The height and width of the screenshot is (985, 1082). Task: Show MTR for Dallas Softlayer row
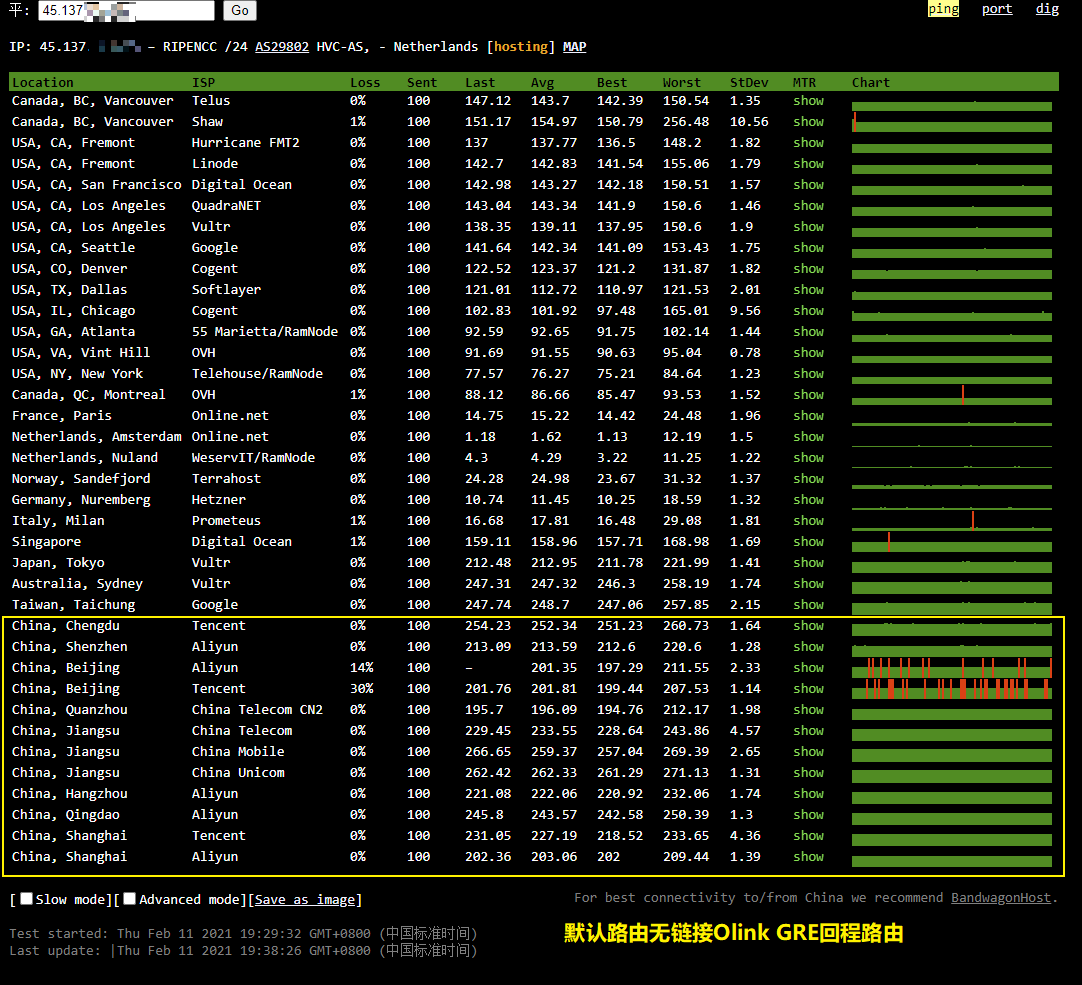pyautogui.click(x=808, y=289)
